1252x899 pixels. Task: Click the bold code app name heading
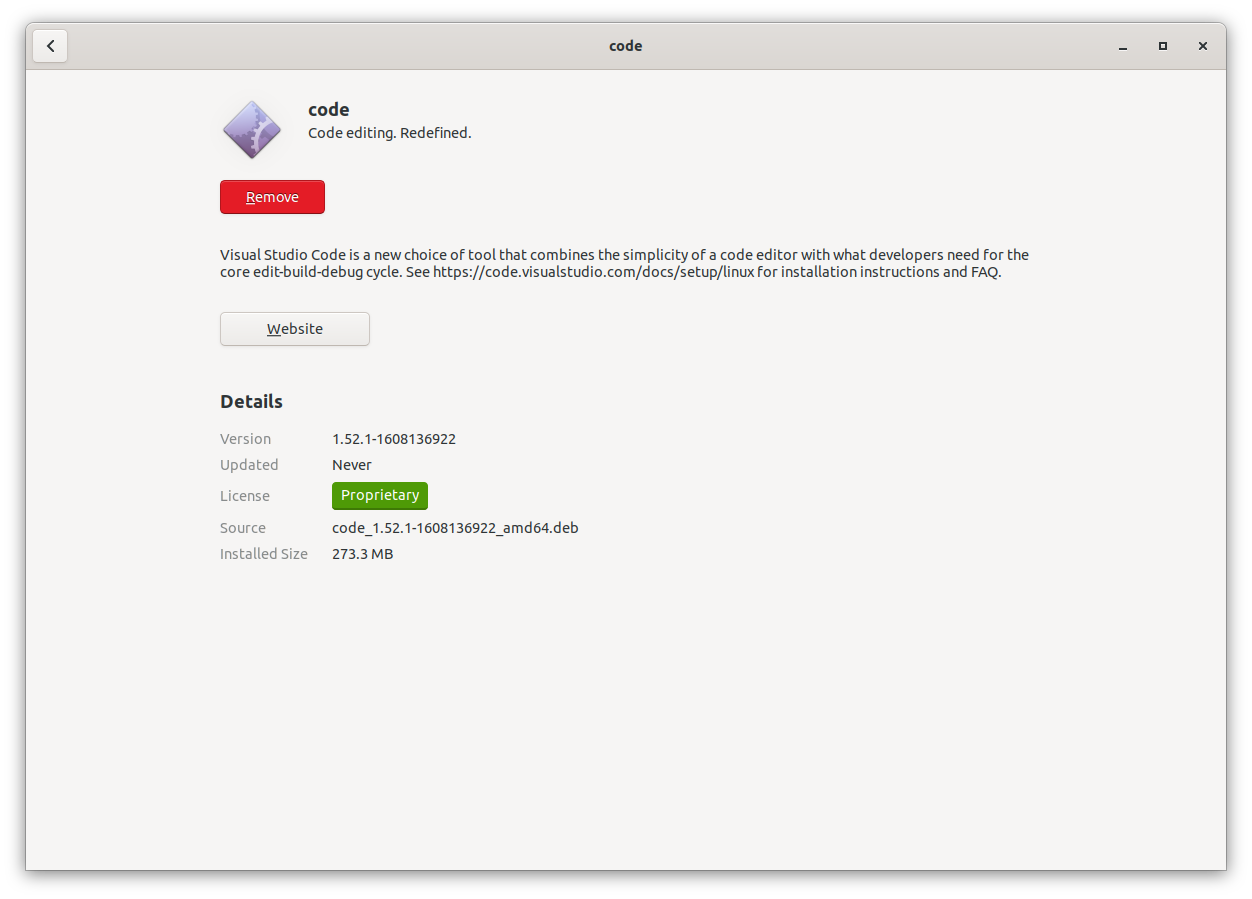329,110
